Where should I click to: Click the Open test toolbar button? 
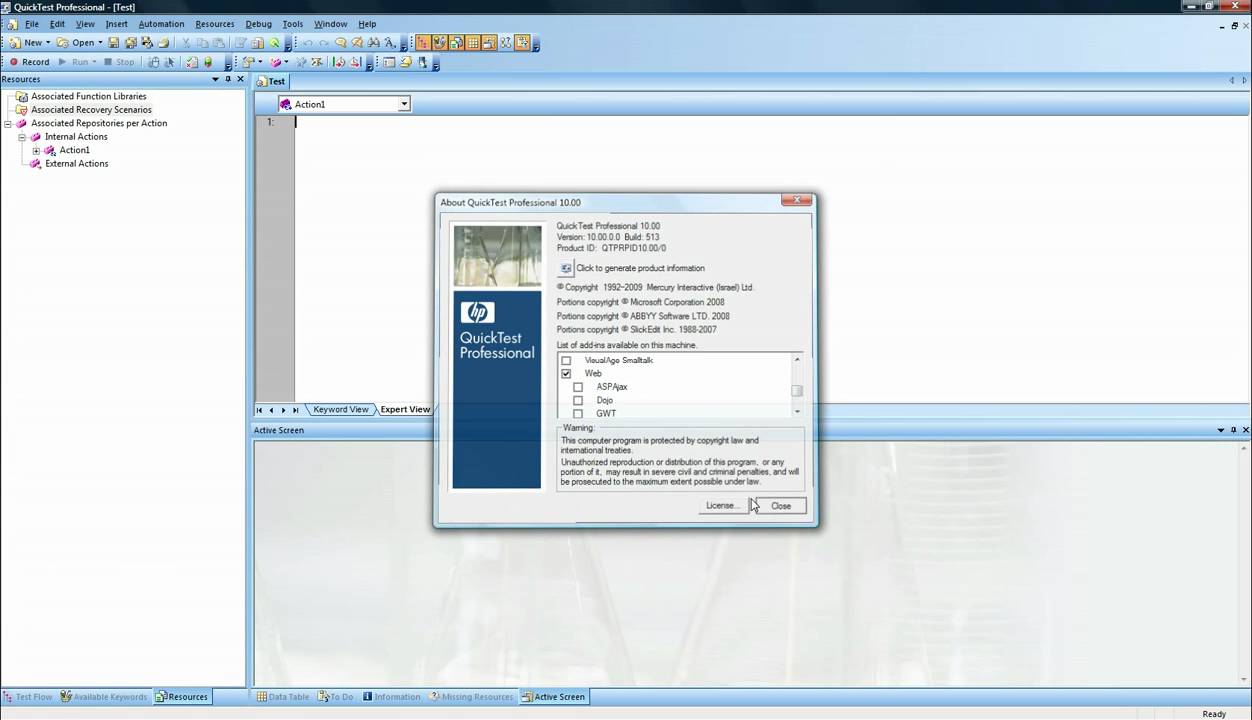click(x=76, y=43)
